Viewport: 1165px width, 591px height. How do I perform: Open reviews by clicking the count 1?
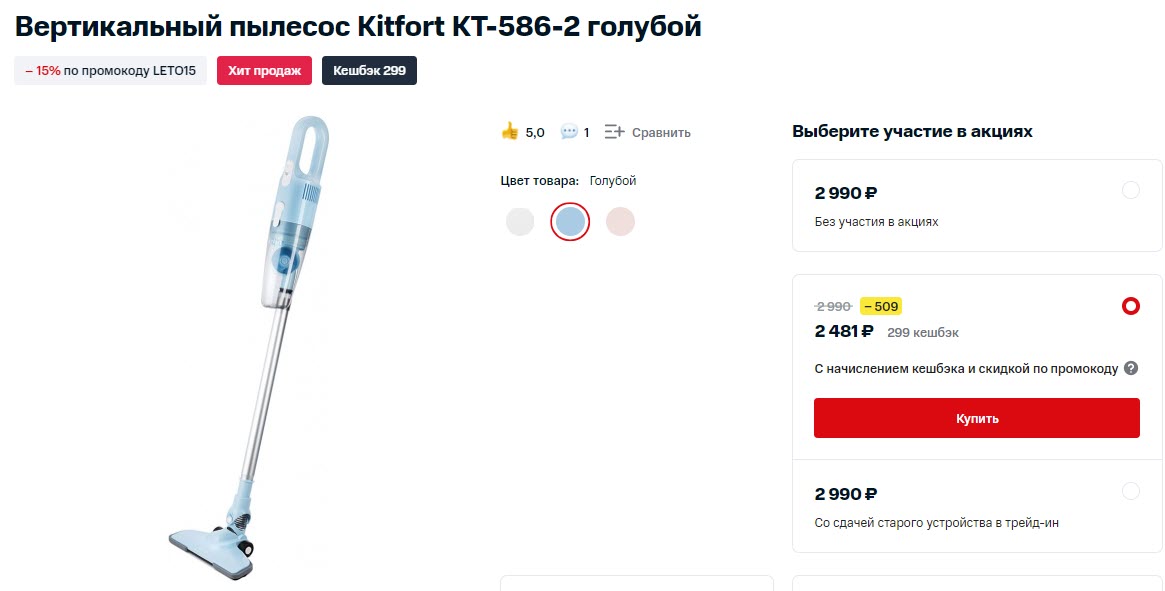(x=585, y=131)
